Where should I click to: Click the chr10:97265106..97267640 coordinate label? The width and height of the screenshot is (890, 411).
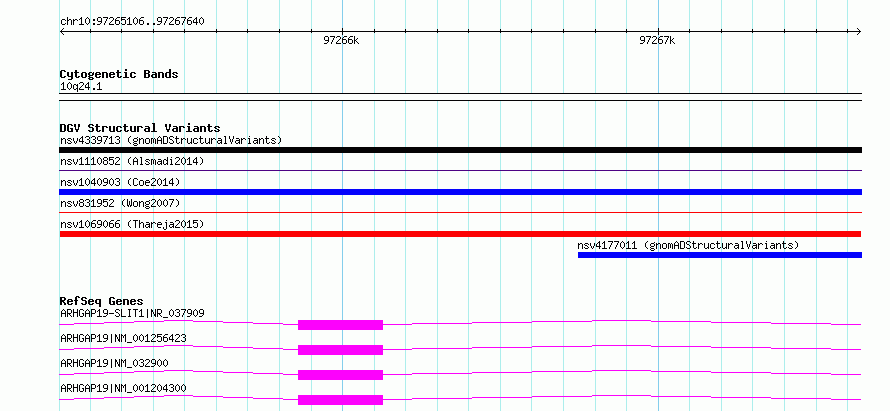(132, 22)
